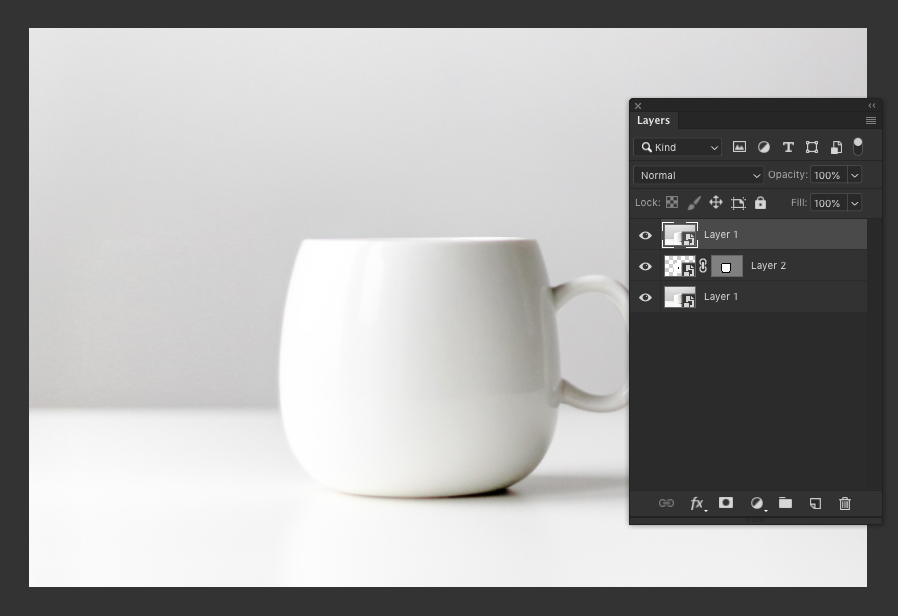Select the top Layer 1 name text
This screenshot has height=616, width=898.
(x=721, y=235)
